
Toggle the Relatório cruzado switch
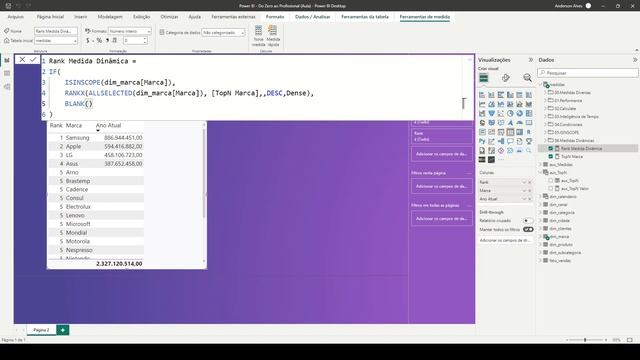coord(528,220)
